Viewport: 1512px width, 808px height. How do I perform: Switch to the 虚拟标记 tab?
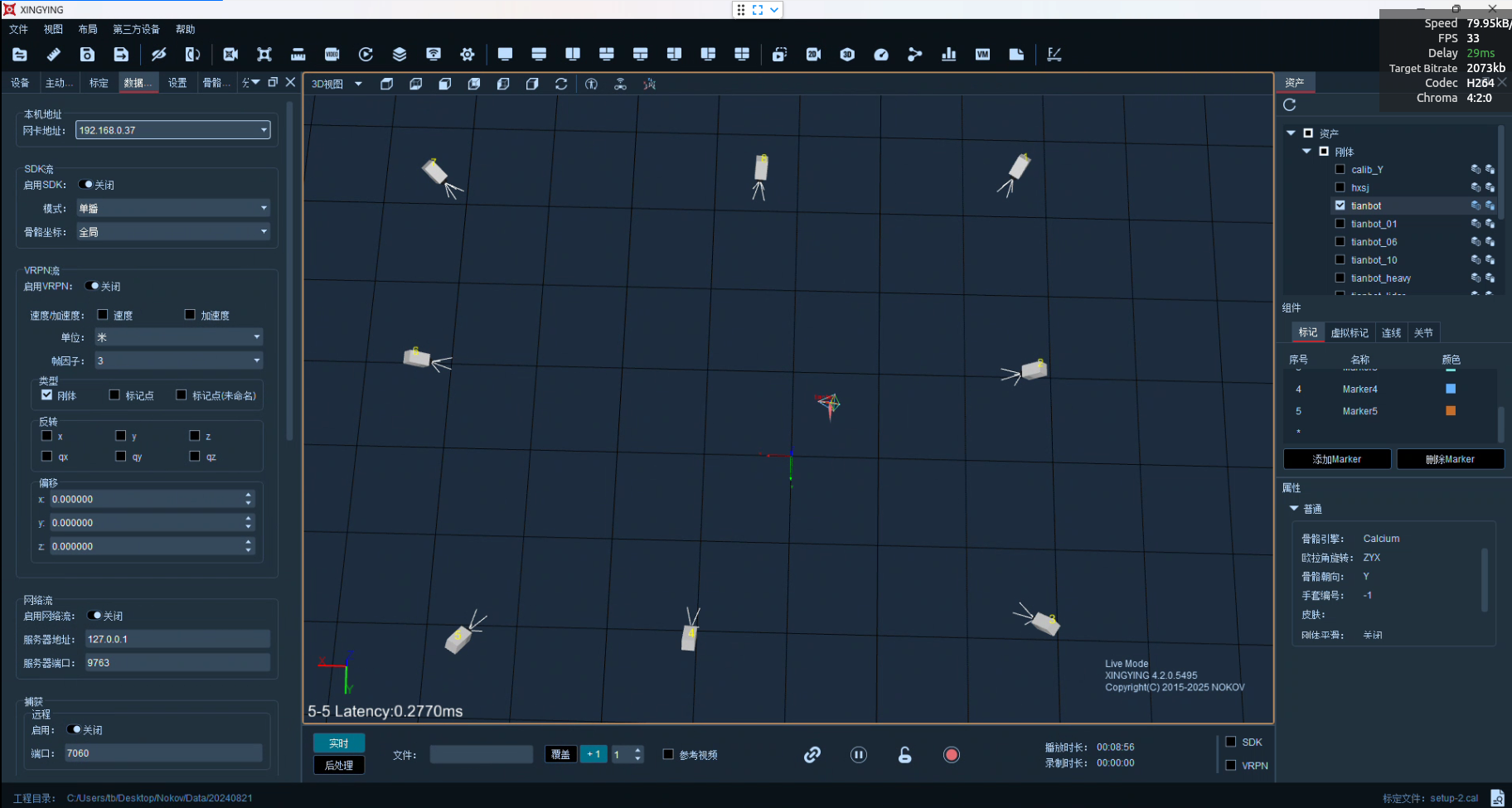(x=1350, y=332)
